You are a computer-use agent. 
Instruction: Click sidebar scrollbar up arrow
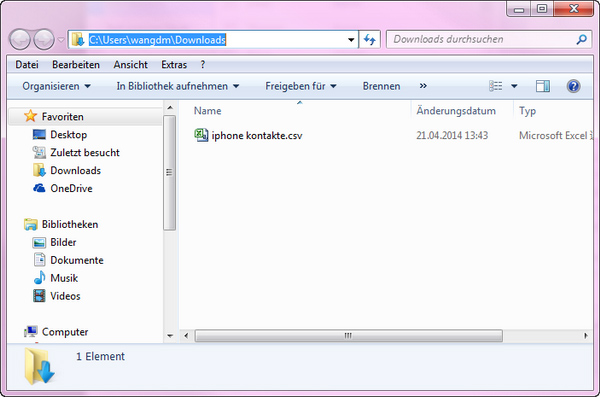tap(170, 108)
